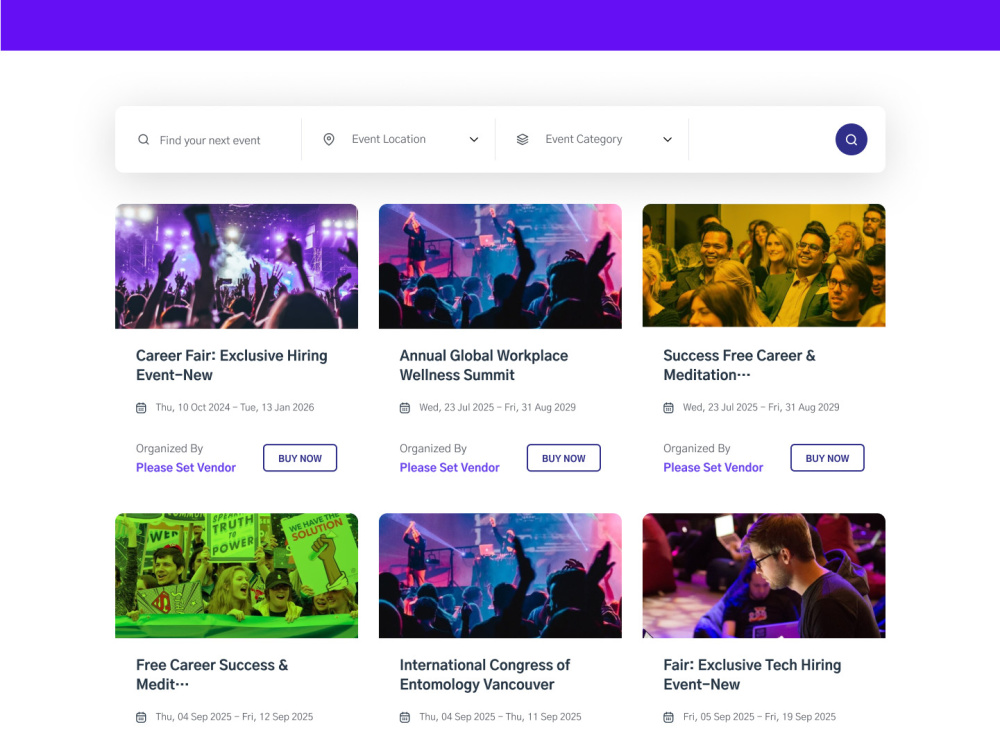Image resolution: width=1000 pixels, height=749 pixels.
Task: Open the Fair: Exclusive Tech Hiring image
Action: (x=763, y=575)
